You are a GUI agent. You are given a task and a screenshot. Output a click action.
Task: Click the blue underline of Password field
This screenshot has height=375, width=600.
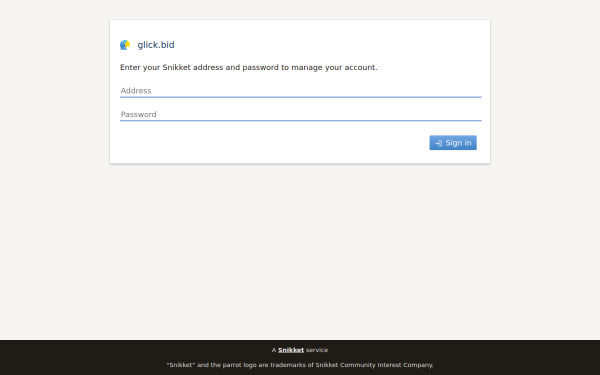pos(301,121)
